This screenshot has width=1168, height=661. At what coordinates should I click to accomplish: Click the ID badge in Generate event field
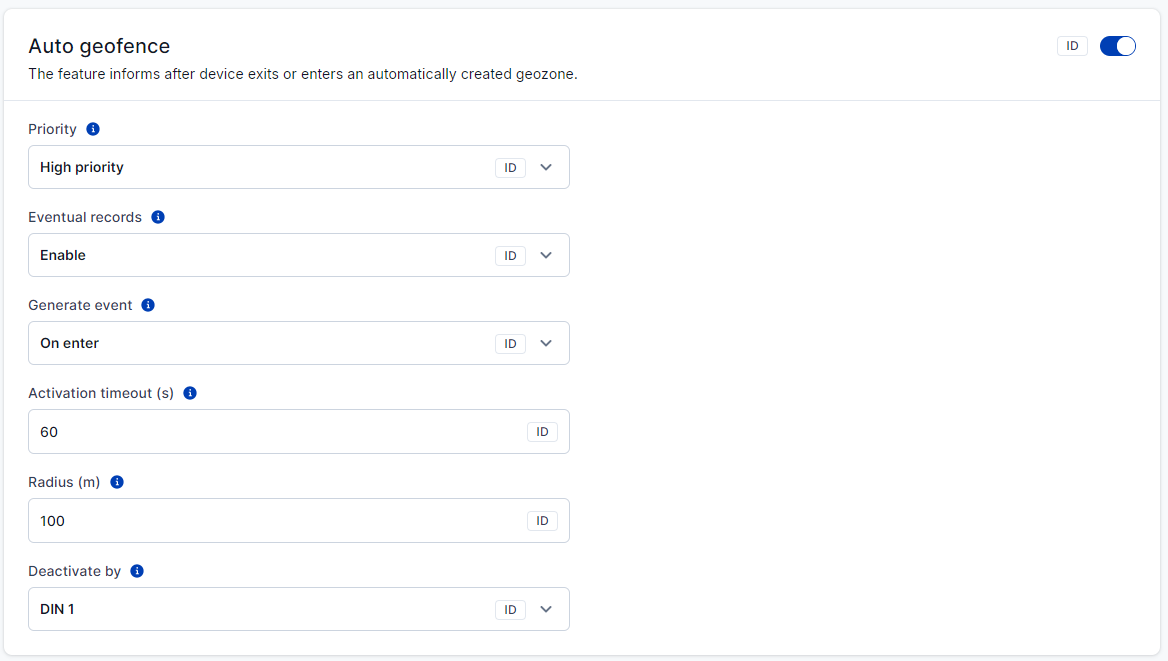[510, 344]
